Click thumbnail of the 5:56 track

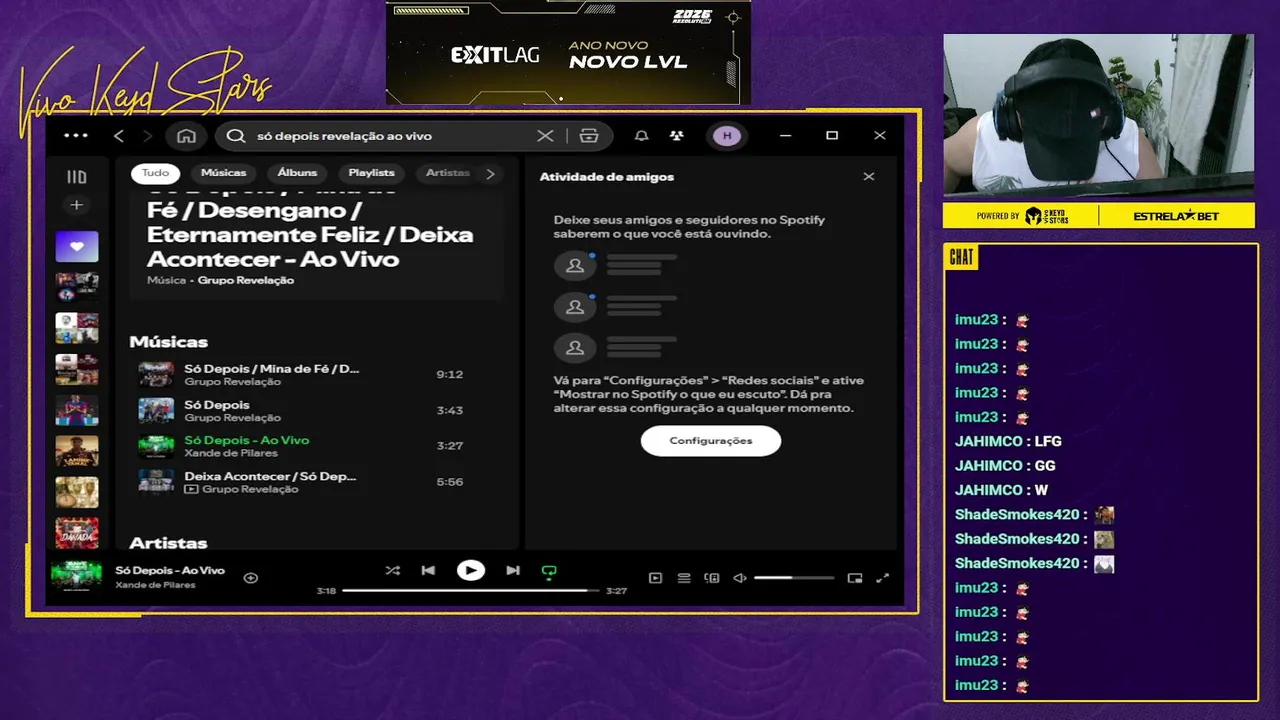(156, 482)
